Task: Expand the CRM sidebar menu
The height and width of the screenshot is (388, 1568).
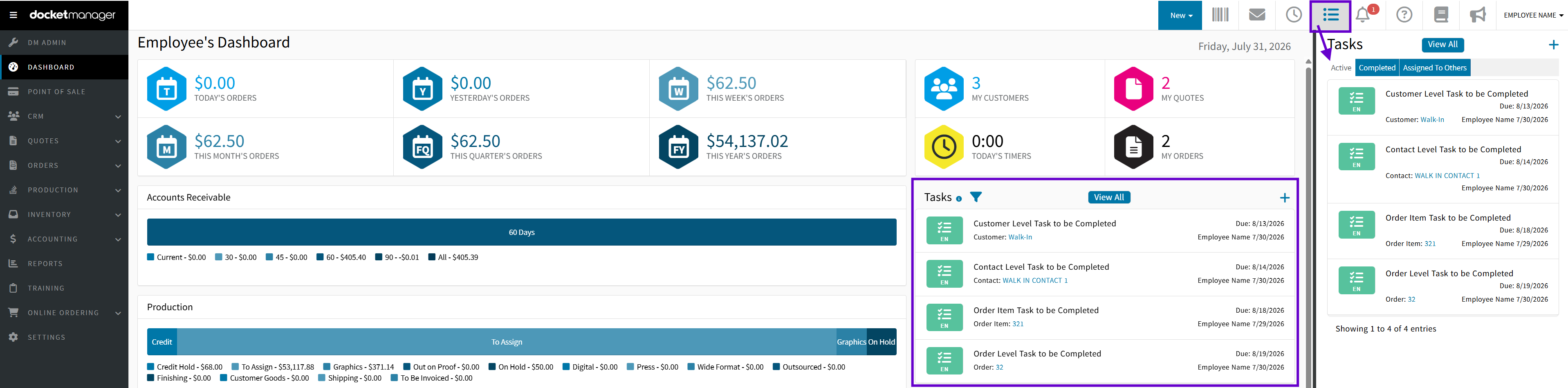Action: pyautogui.click(x=65, y=116)
